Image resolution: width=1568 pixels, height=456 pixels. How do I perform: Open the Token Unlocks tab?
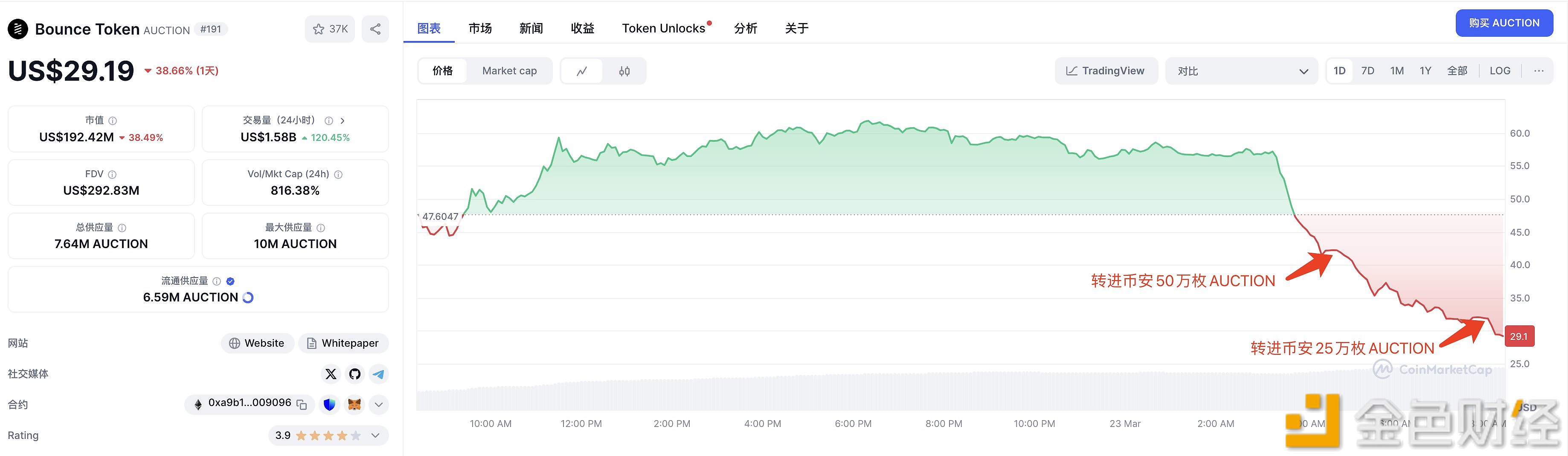[x=663, y=28]
